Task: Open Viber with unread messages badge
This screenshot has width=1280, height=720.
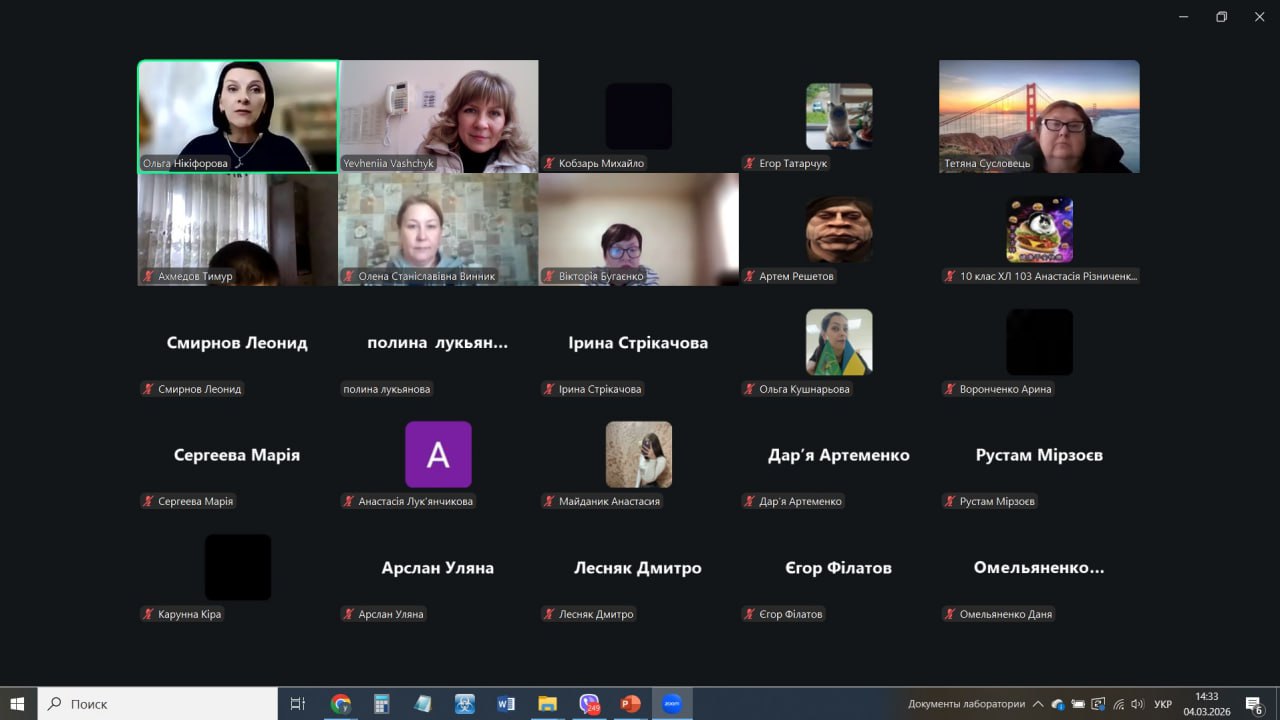Action: 589,704
